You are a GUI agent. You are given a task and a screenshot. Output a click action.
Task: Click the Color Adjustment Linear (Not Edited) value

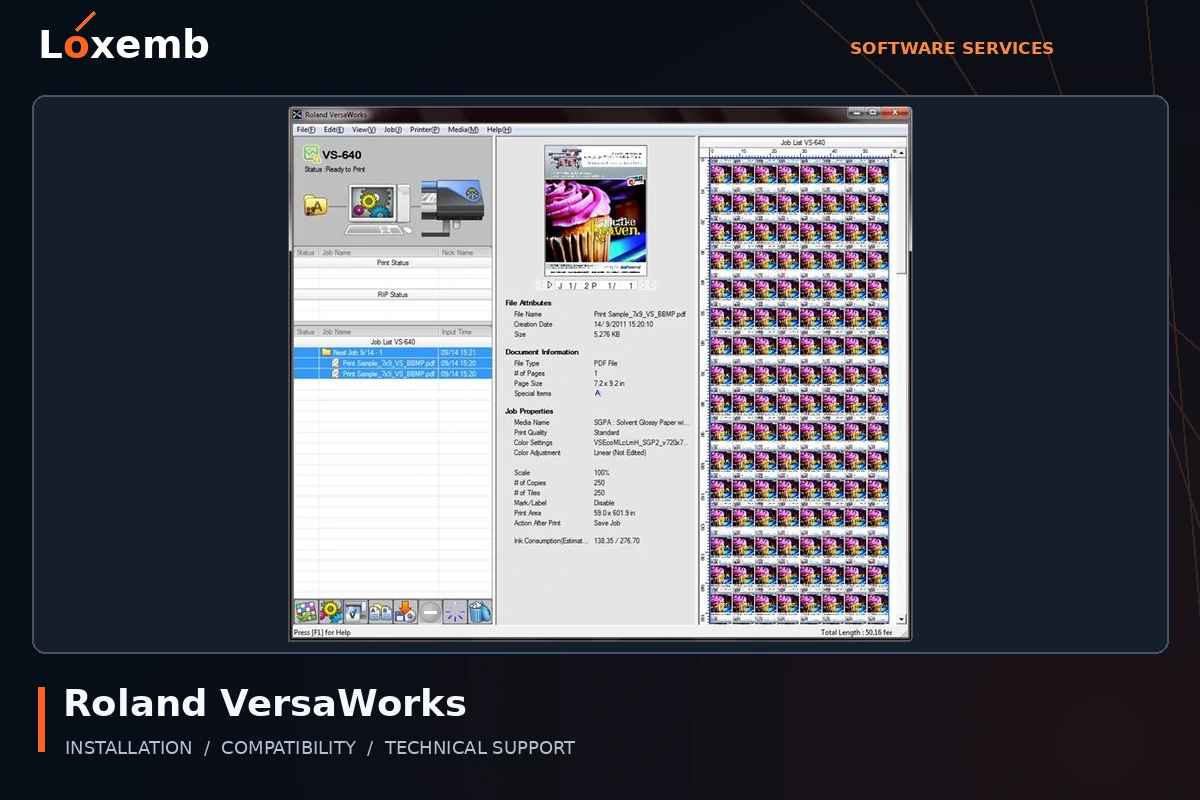(620, 452)
